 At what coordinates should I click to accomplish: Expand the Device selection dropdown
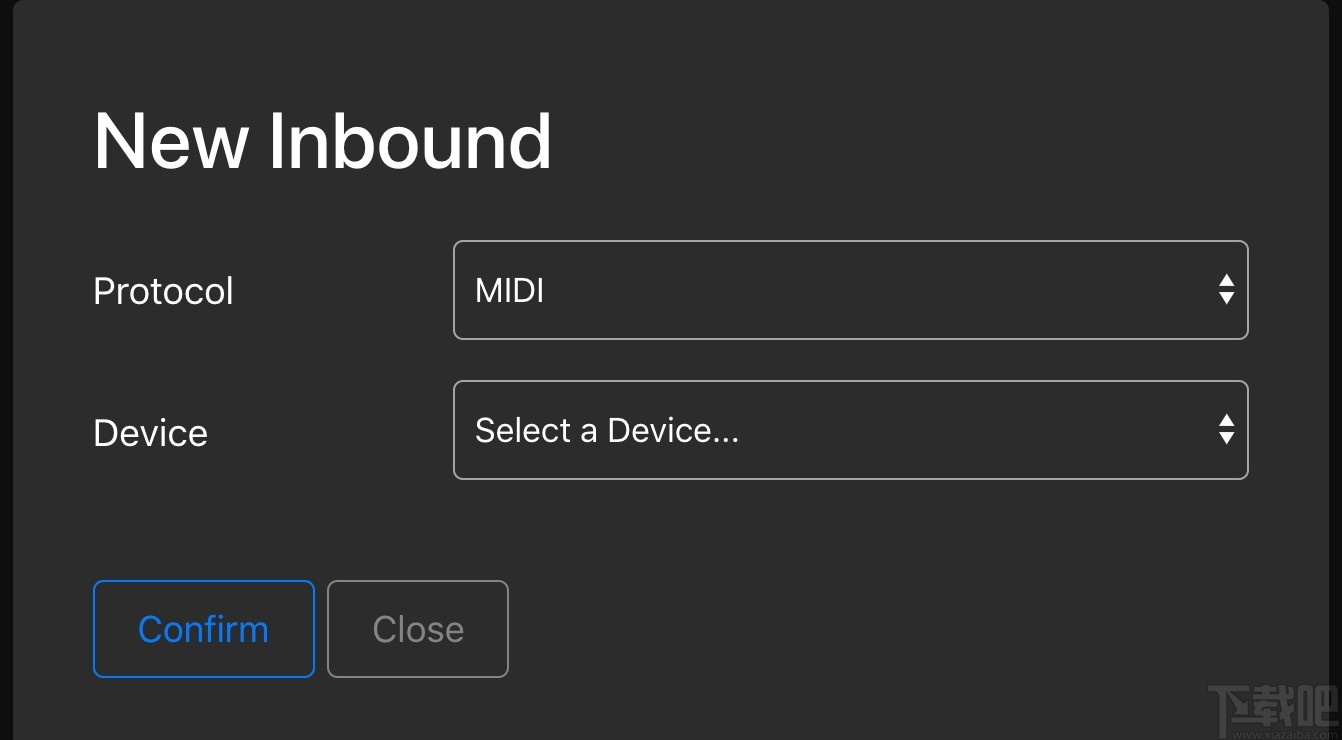point(850,430)
